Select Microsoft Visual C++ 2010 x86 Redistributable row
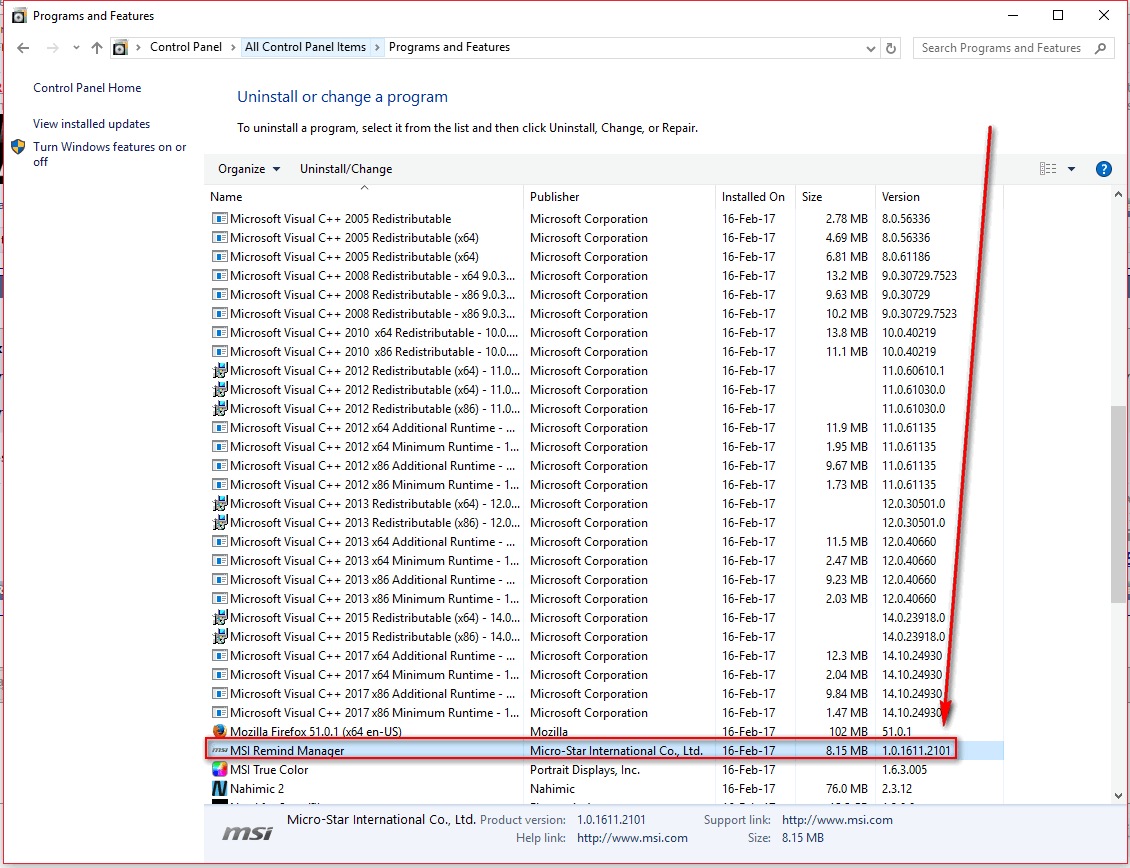The image size is (1130, 868). click(x=604, y=352)
